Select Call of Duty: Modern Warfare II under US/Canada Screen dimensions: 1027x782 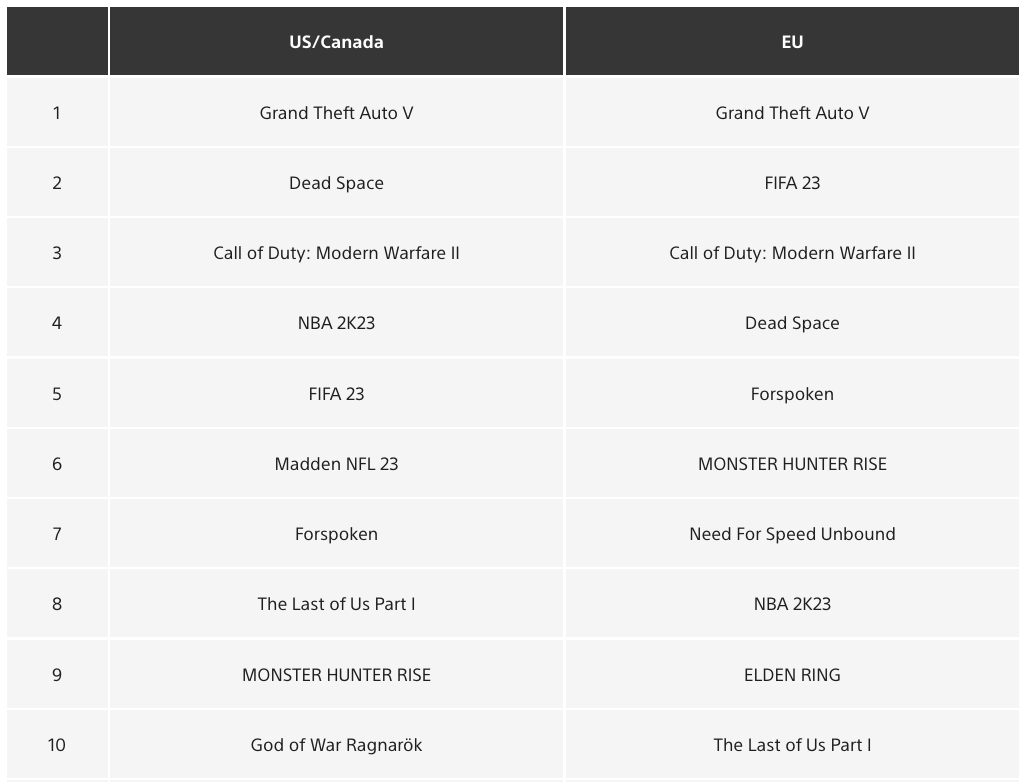(x=336, y=253)
